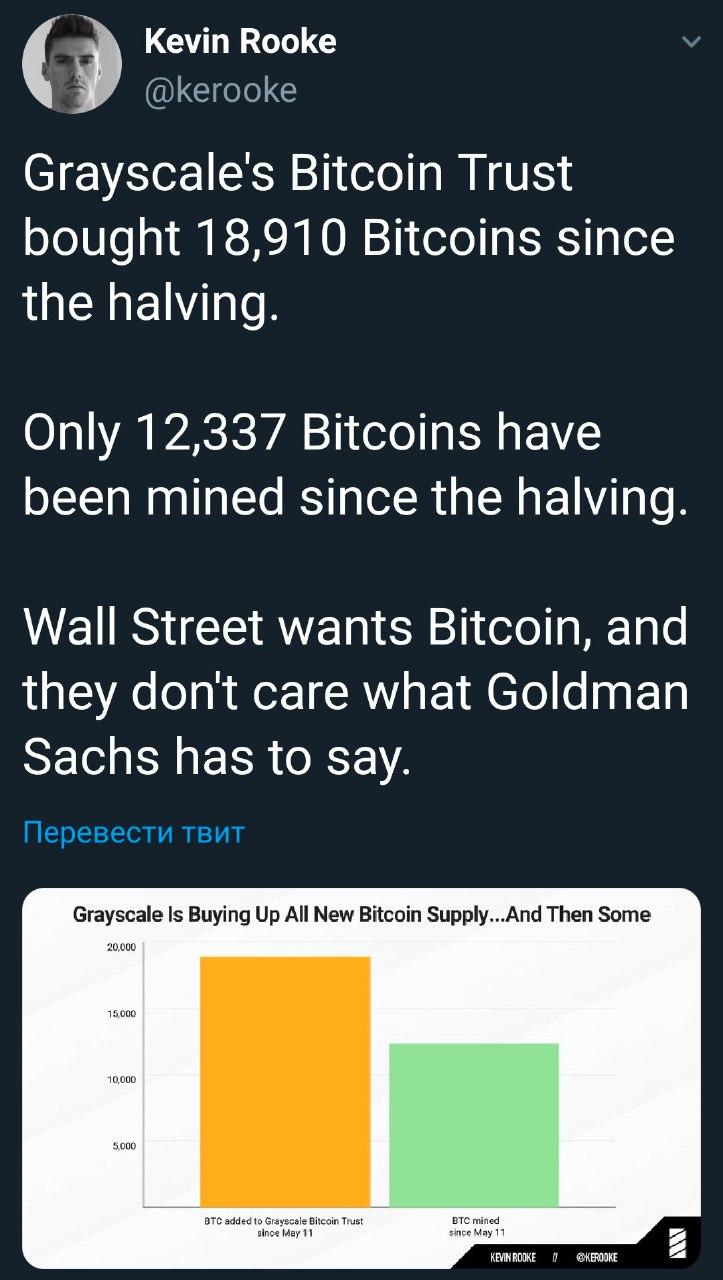
Task: Tap the Kevin Rooke display name
Action: coord(240,41)
